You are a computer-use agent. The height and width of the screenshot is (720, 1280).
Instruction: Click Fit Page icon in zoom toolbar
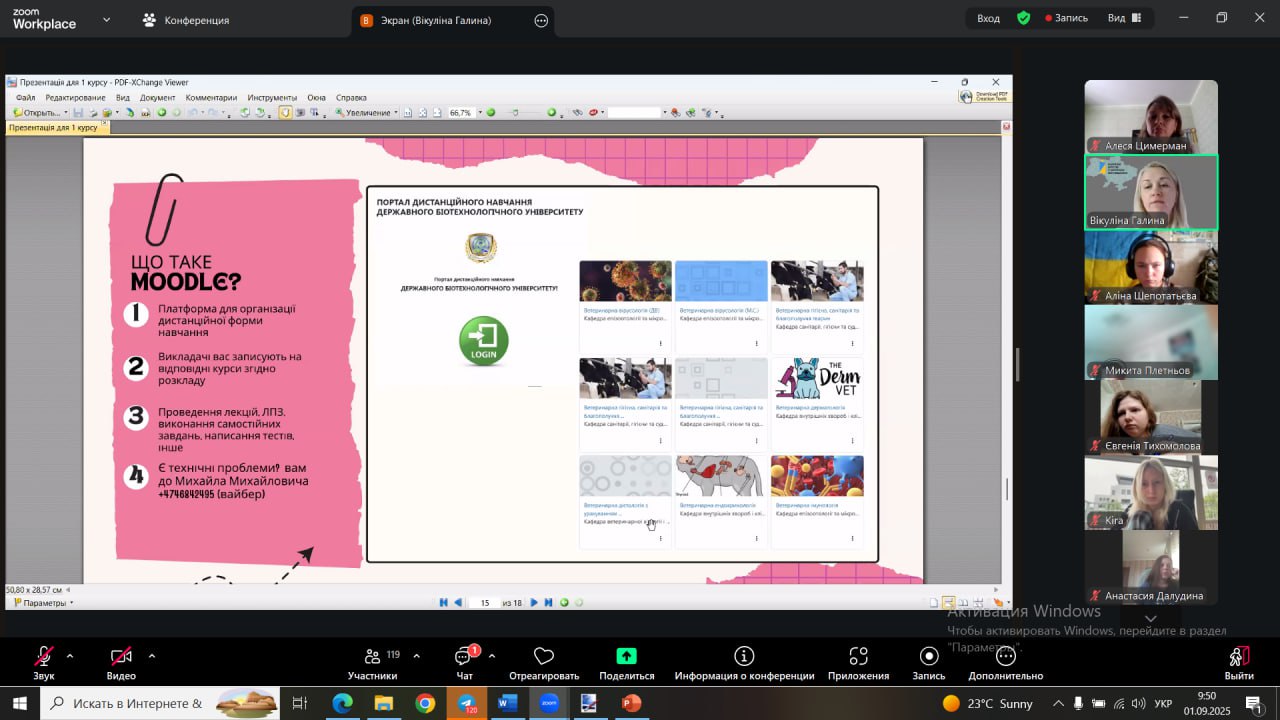[x=422, y=113]
